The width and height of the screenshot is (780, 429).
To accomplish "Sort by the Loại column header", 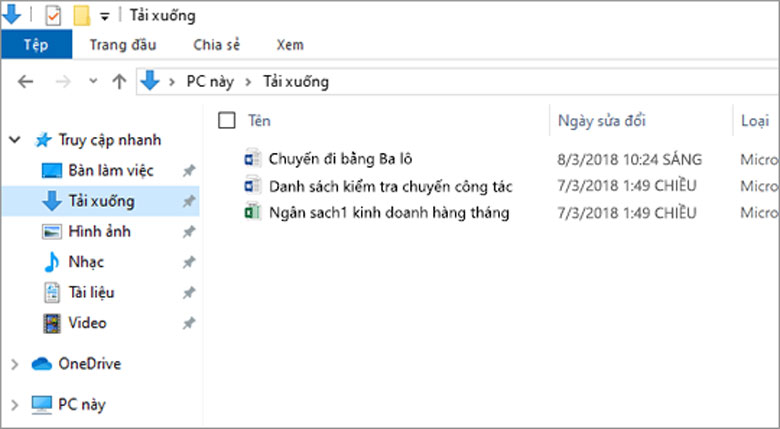I will click(755, 120).
